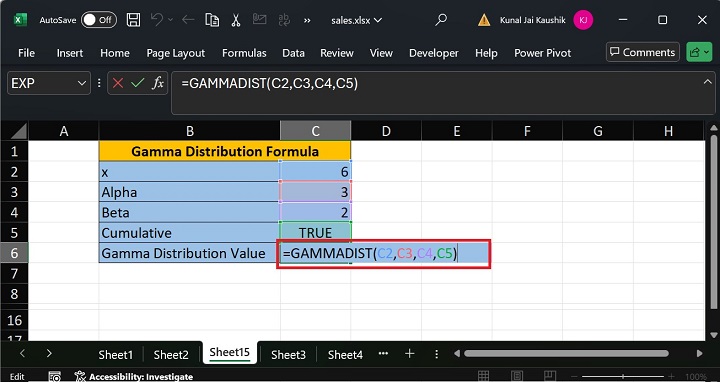The height and width of the screenshot is (382, 720).
Task: Open the Data ribbon tab
Action: pyautogui.click(x=293, y=53)
